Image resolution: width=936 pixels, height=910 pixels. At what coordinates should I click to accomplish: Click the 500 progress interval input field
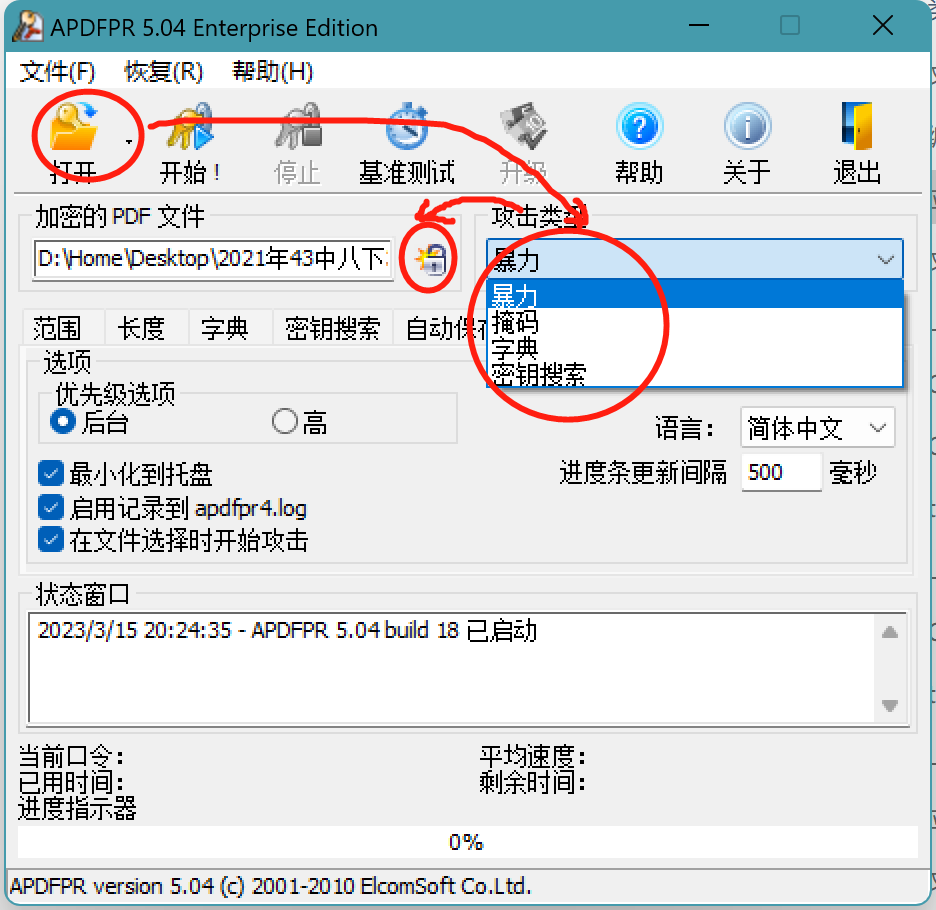tap(781, 472)
